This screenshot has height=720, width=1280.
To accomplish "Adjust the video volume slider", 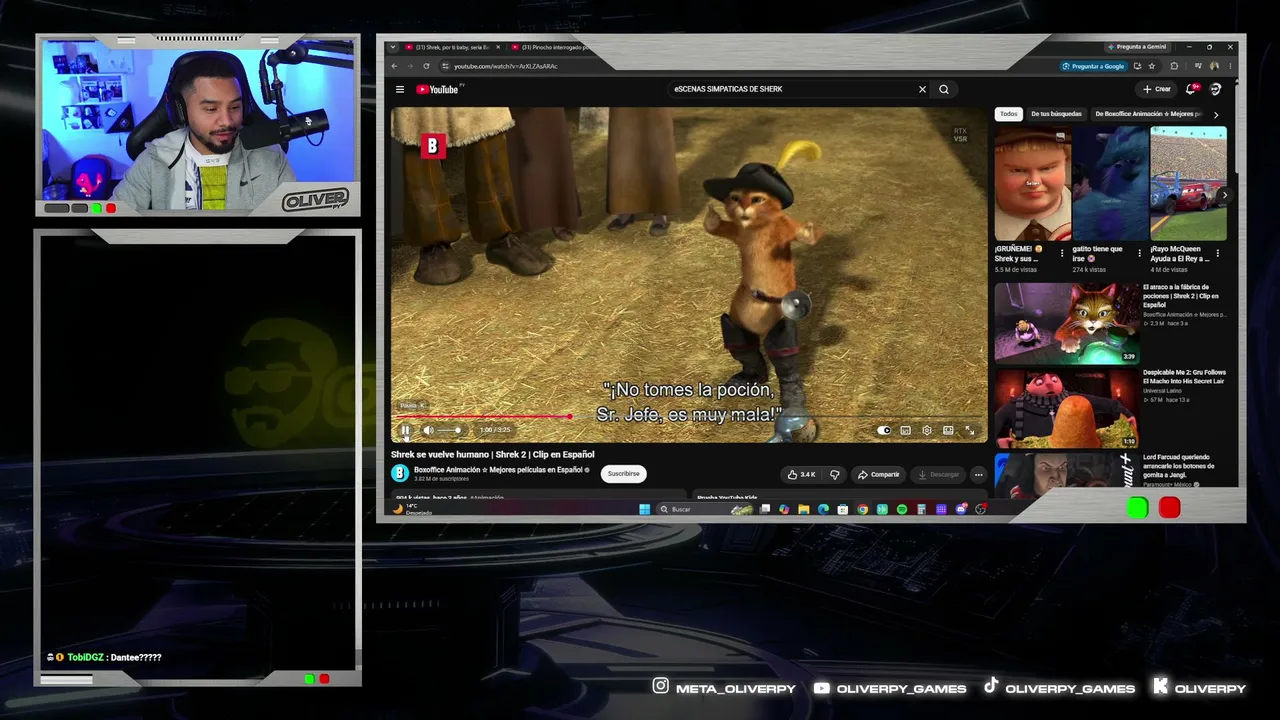I will pyautogui.click(x=449, y=430).
